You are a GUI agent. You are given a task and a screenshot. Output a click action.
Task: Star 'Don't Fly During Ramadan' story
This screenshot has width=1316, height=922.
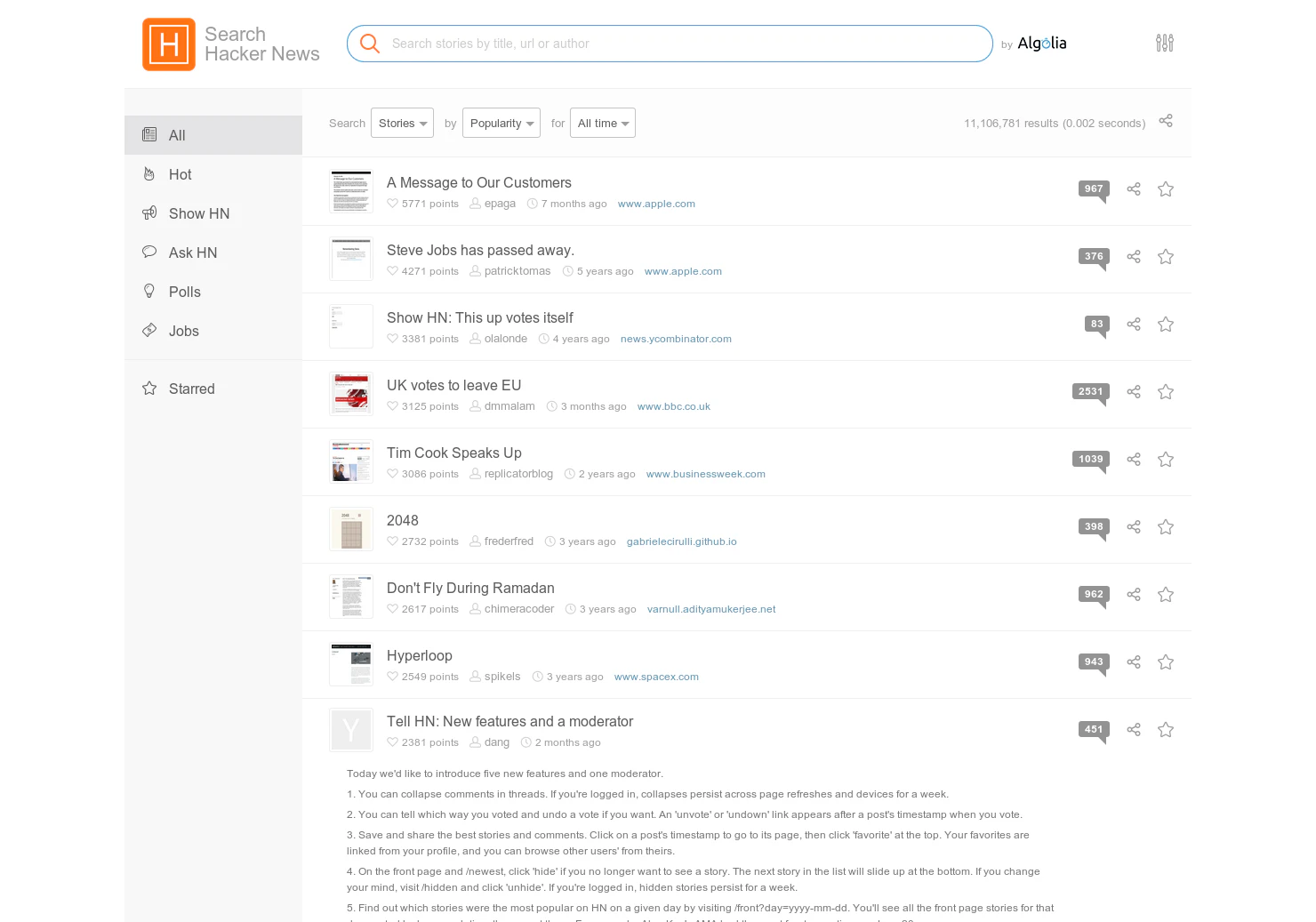[x=1166, y=595]
